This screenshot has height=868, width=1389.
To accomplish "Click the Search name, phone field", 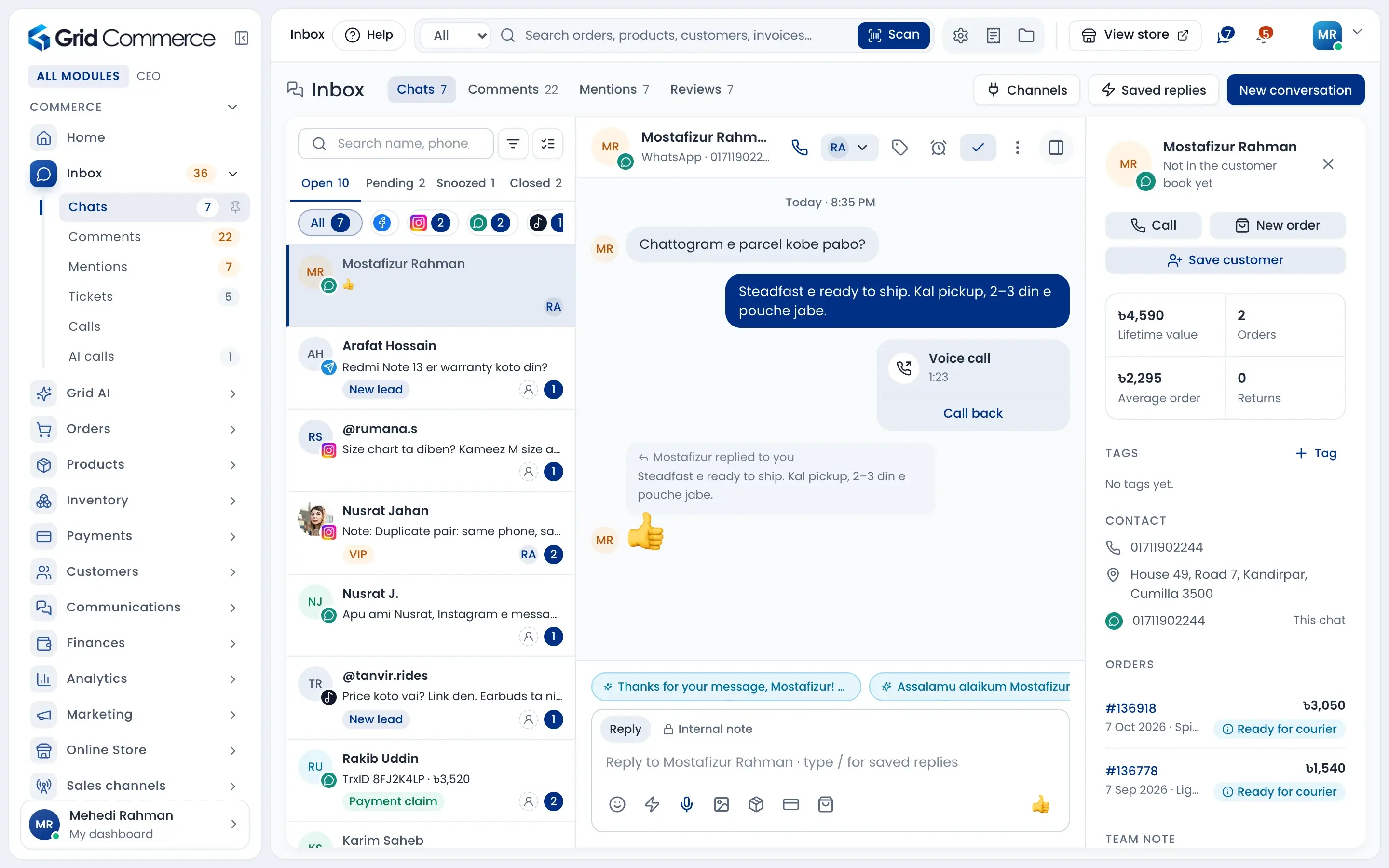I will (x=395, y=144).
